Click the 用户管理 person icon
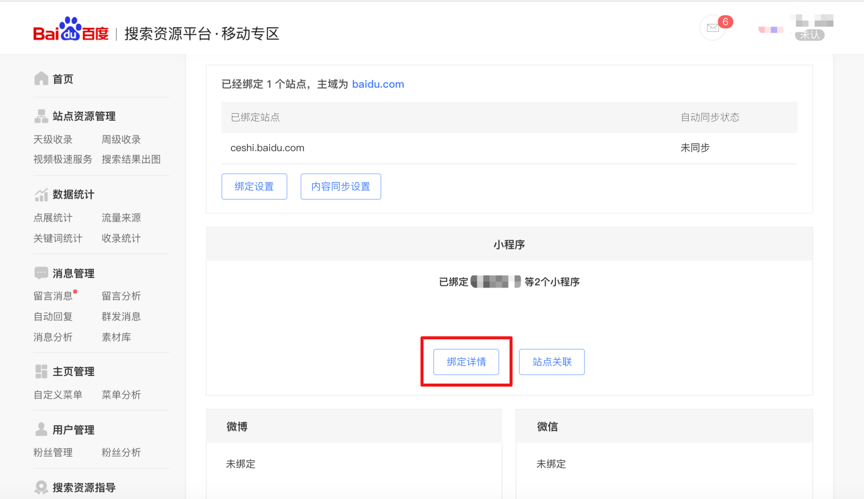Image resolution: width=864 pixels, height=499 pixels. (x=41, y=429)
